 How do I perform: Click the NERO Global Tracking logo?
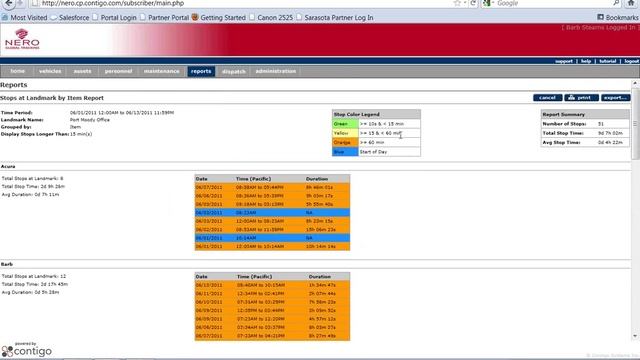pos(22,40)
